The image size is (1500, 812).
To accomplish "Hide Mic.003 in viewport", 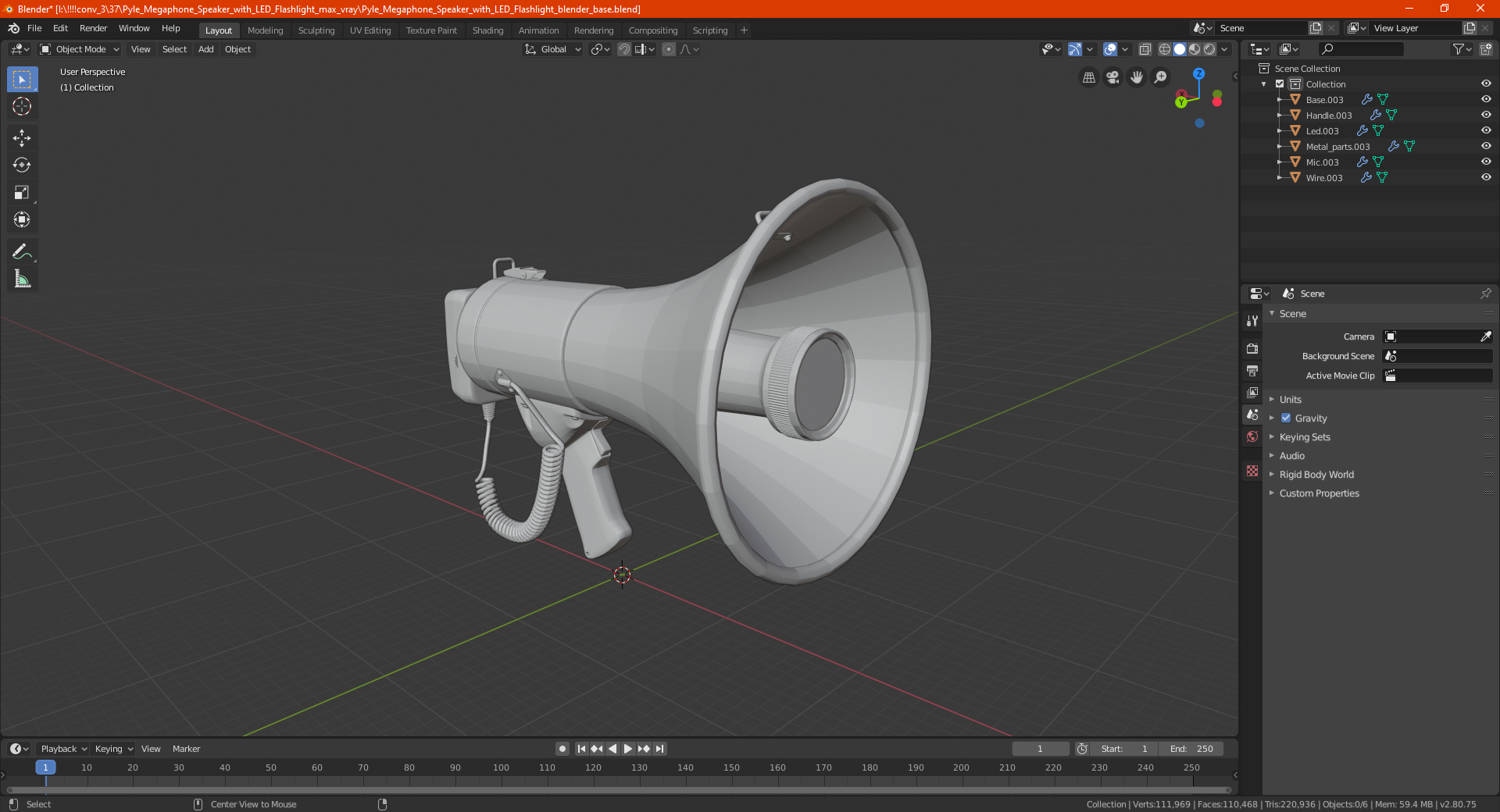I will tap(1486, 162).
